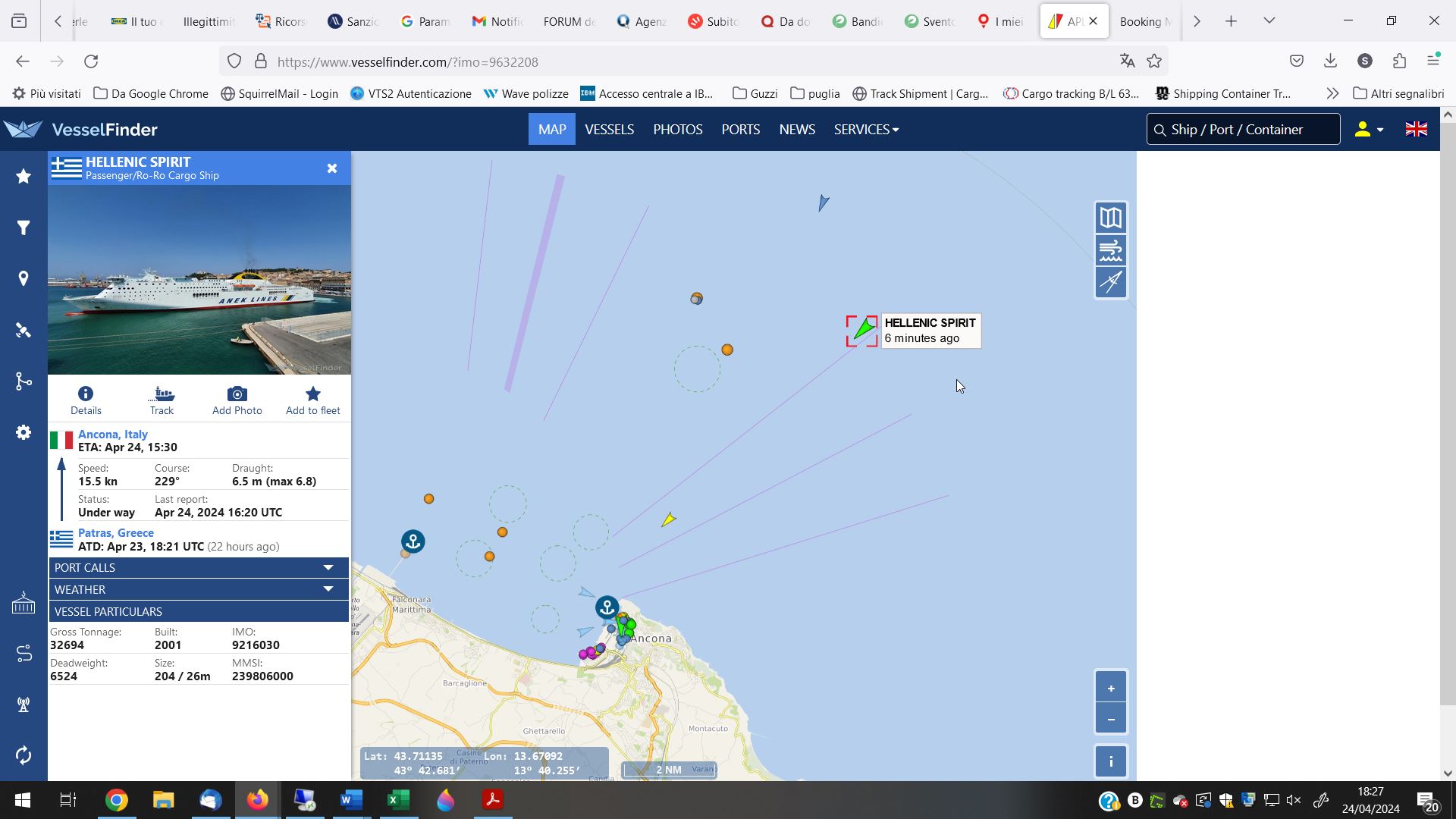Click the Ship / Port / Container search field
The image size is (1456, 819).
pyautogui.click(x=1244, y=130)
